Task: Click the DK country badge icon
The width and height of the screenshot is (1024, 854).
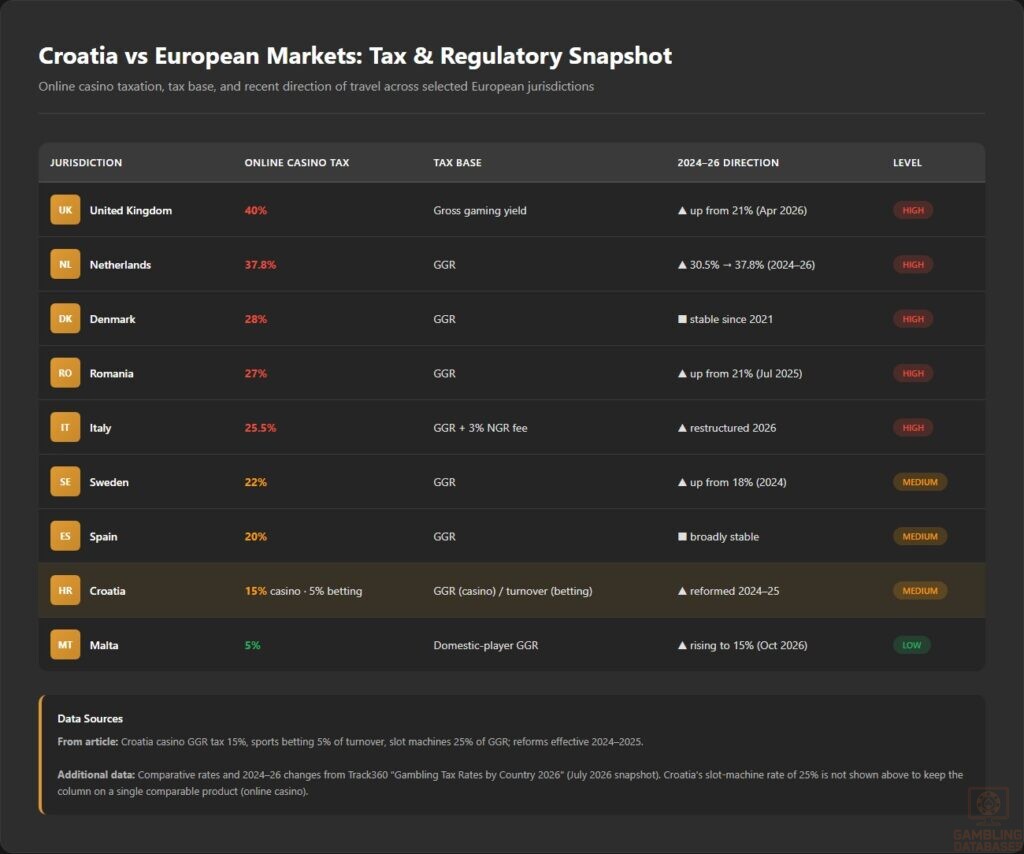Action: (65, 319)
